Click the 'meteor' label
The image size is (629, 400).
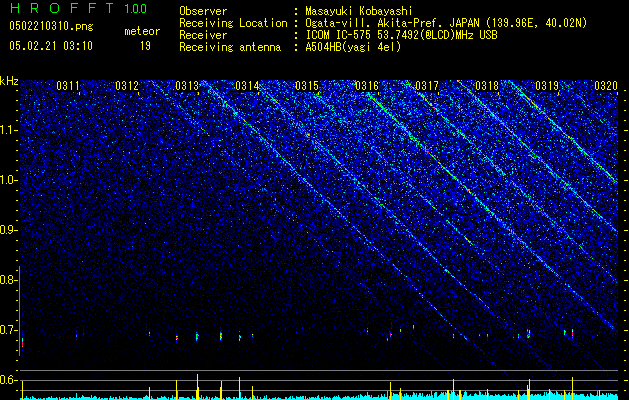[x=142, y=31]
